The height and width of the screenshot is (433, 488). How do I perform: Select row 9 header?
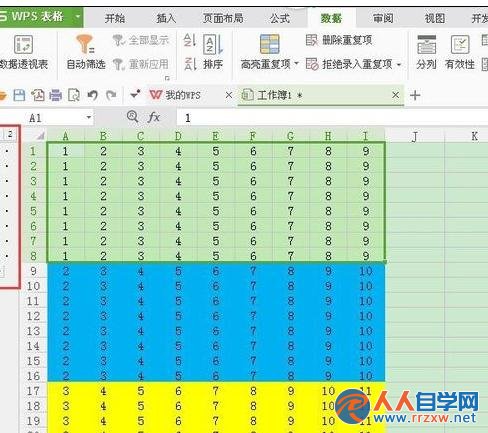[33, 271]
